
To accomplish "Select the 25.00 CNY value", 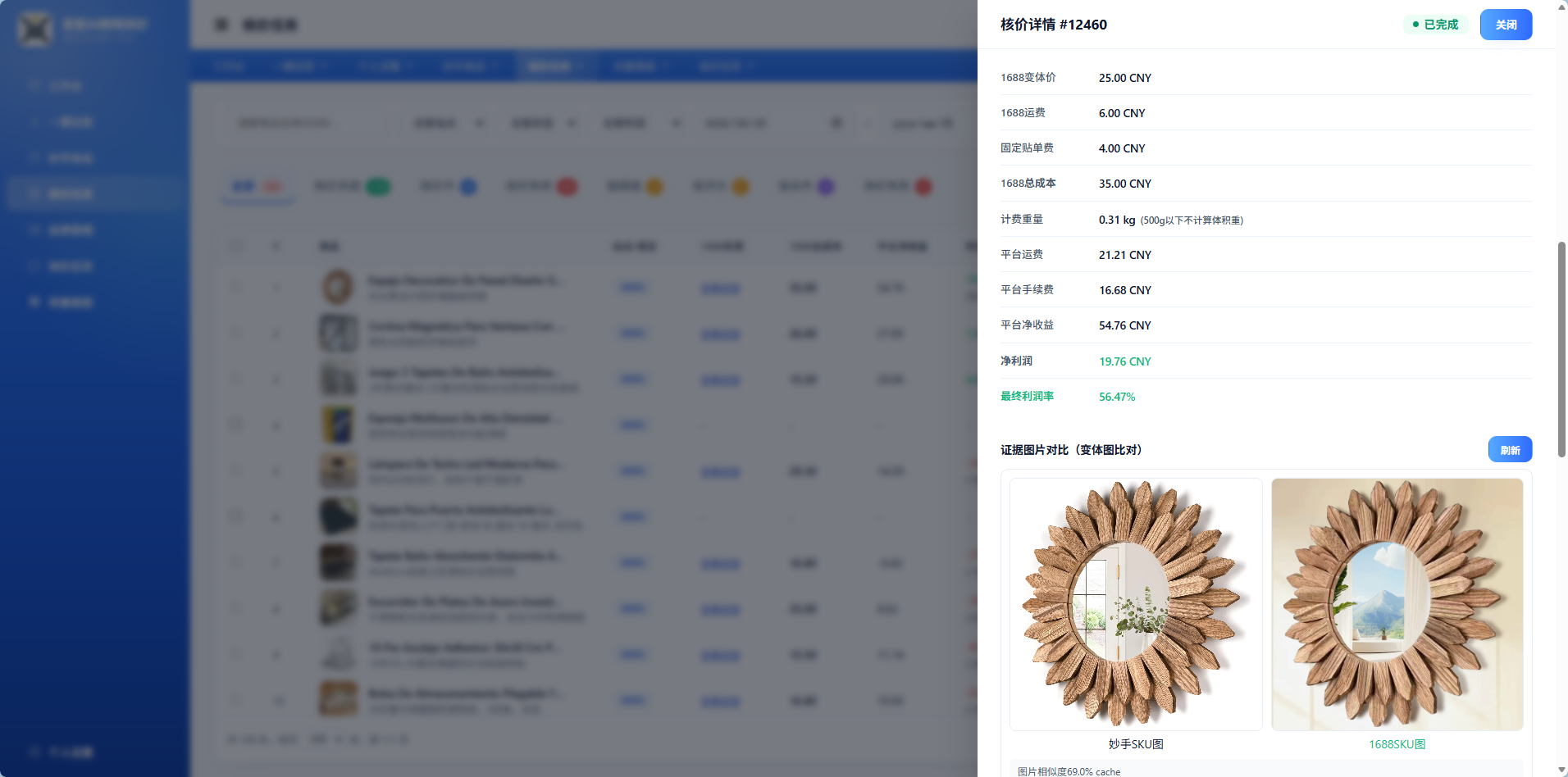I will (x=1125, y=78).
